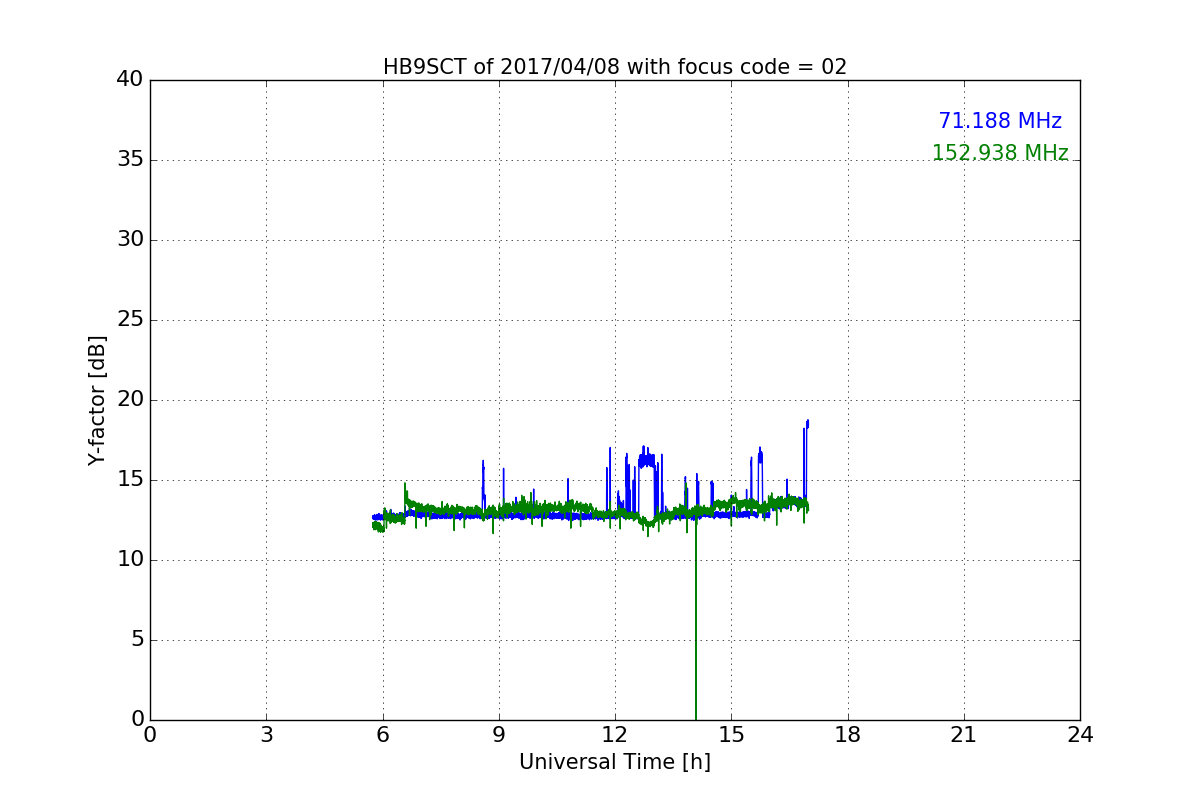Click the x-axis tick label 21
Viewport: 1200px width, 800px height.
coord(964,735)
